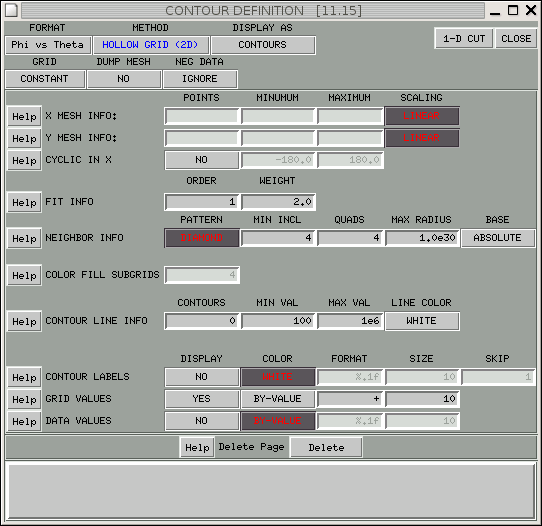Edit contour MAX VAL field 1e6
Viewport: 542px width, 526px height.
(x=351, y=321)
